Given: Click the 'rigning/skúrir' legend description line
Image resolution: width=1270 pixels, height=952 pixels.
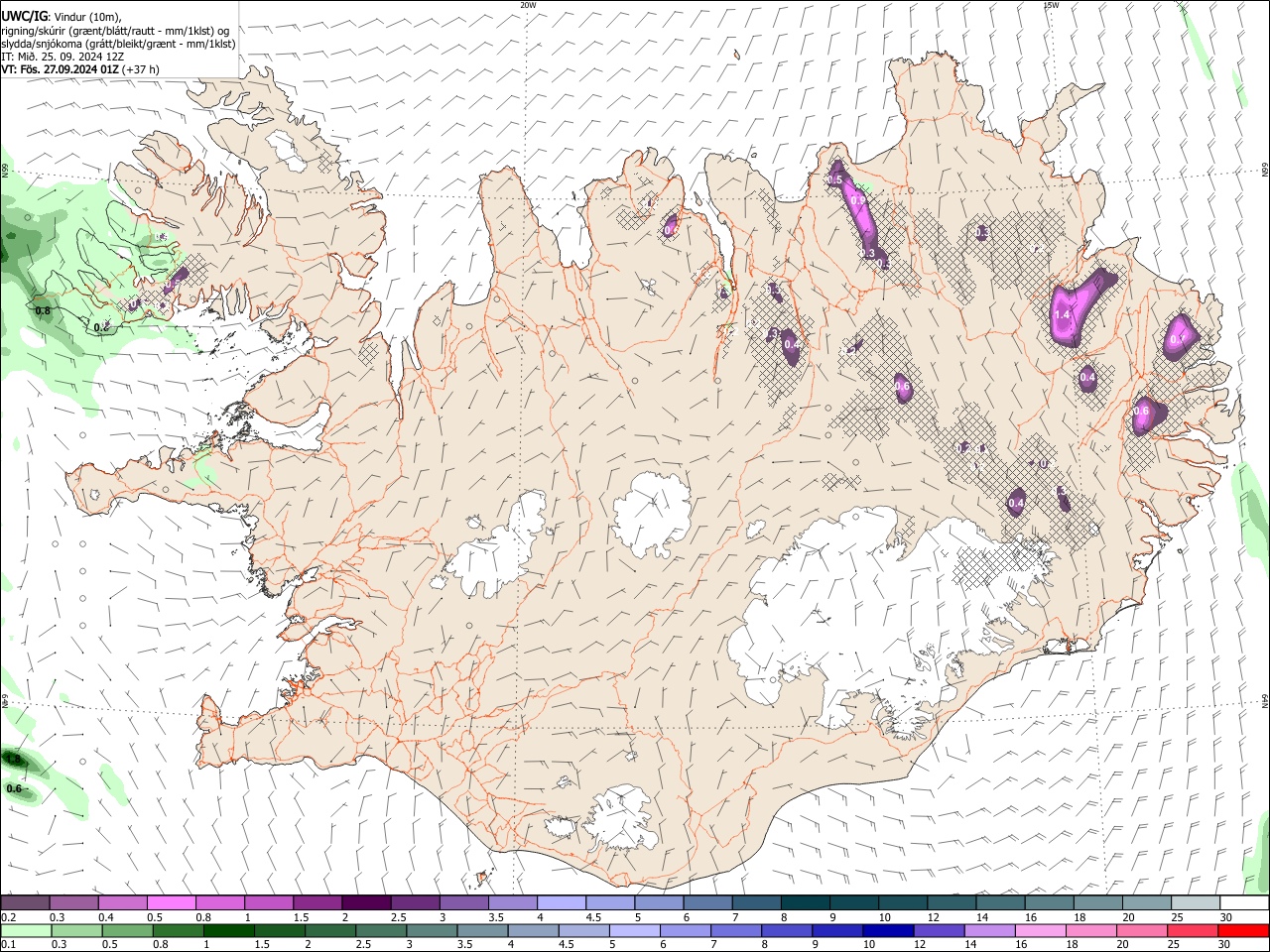Looking at the screenshot, I should 114,31.
